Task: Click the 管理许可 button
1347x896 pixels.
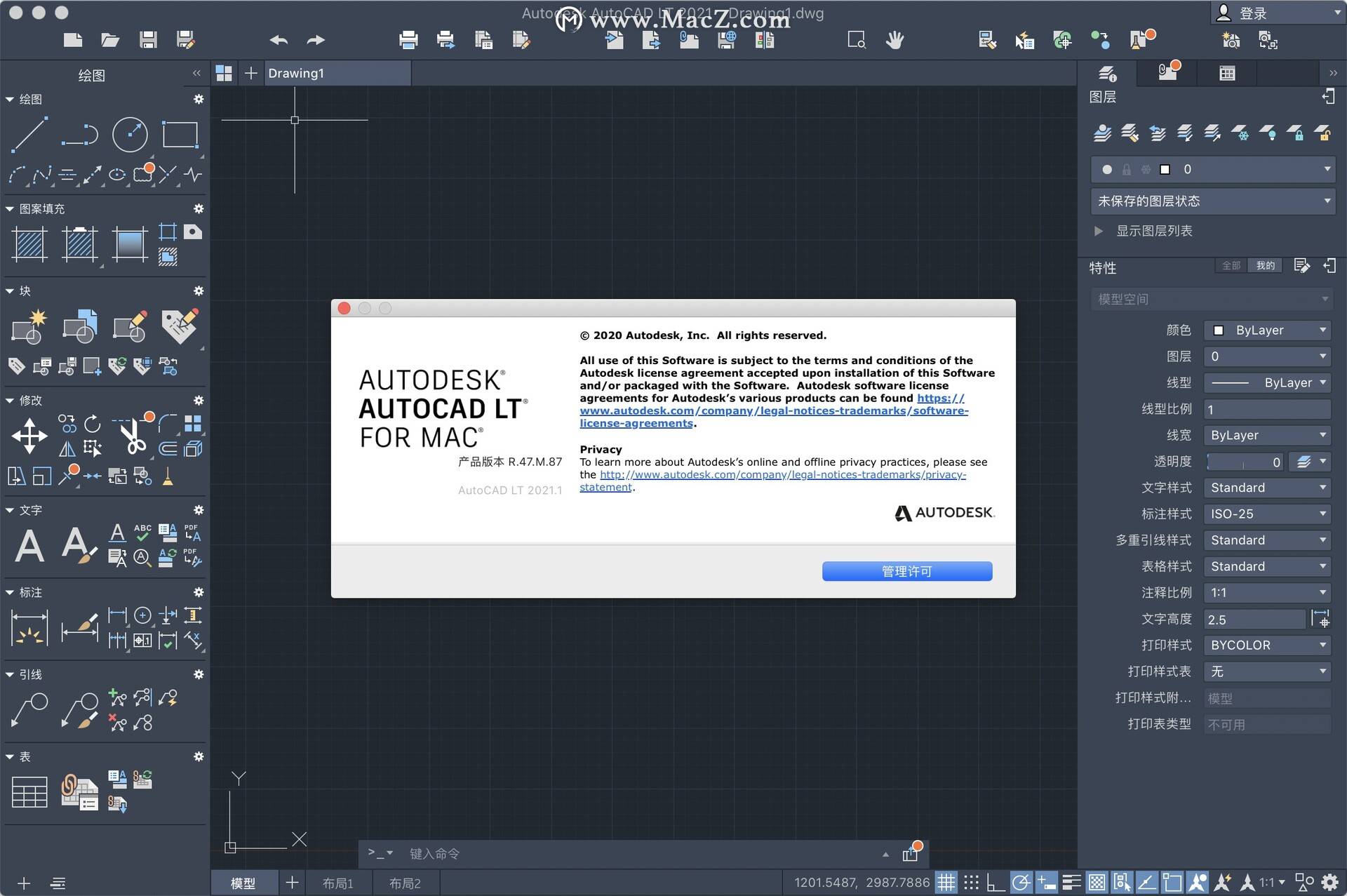Action: [907, 571]
